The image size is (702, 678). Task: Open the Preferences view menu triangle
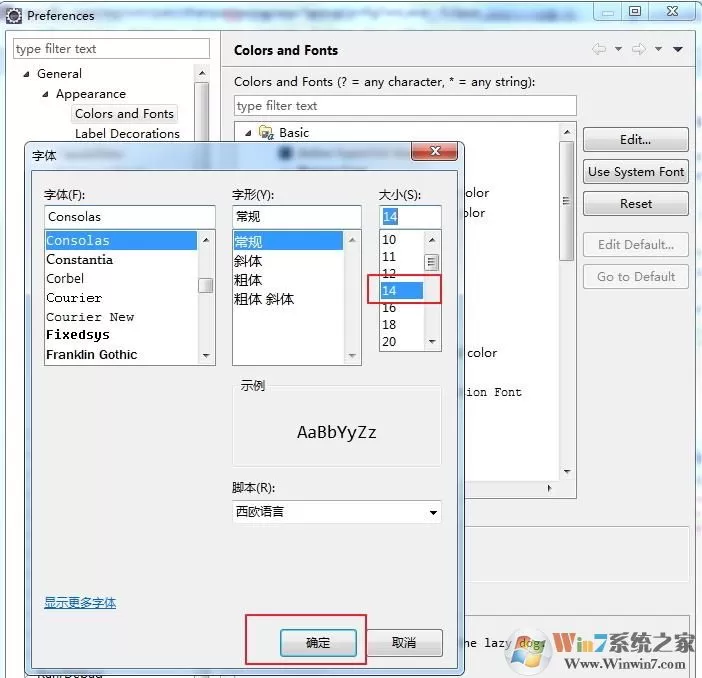[x=678, y=49]
